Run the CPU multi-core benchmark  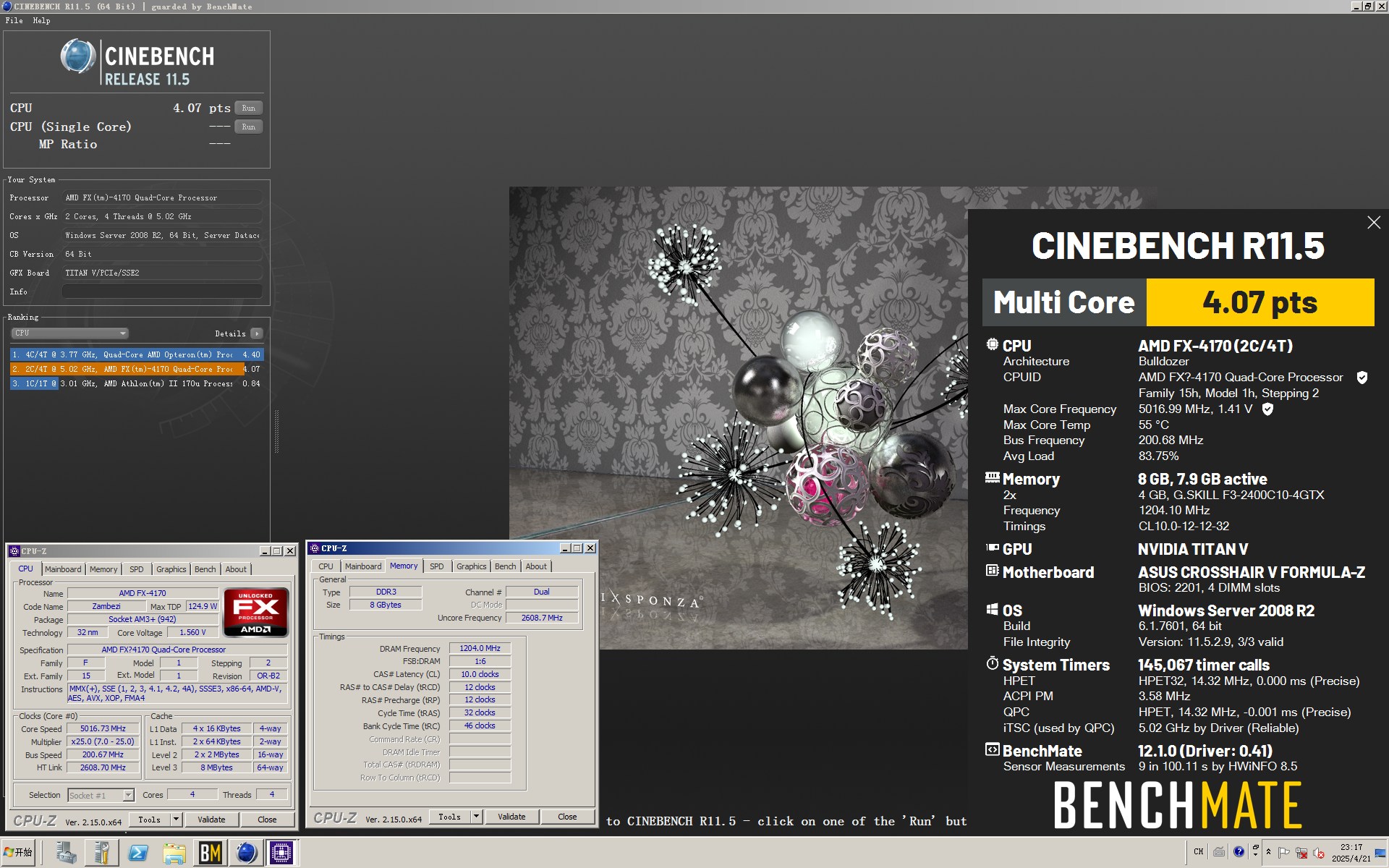pos(248,108)
